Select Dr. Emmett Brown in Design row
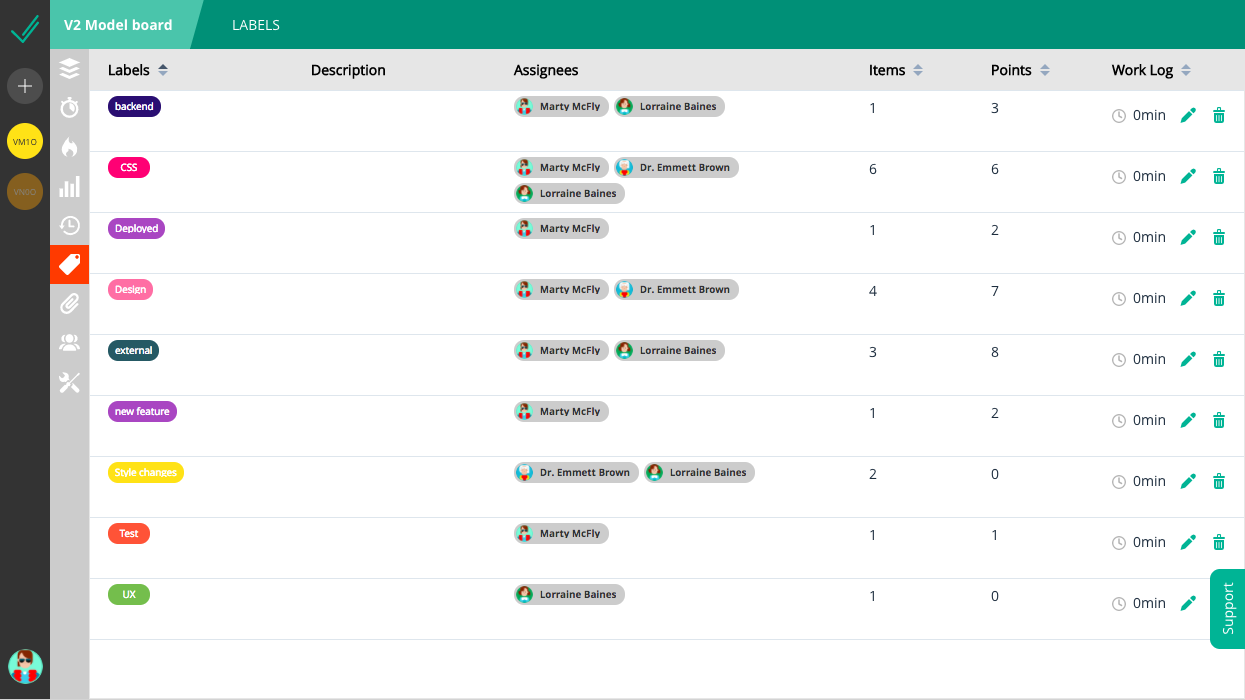The image size is (1245, 700). [676, 289]
